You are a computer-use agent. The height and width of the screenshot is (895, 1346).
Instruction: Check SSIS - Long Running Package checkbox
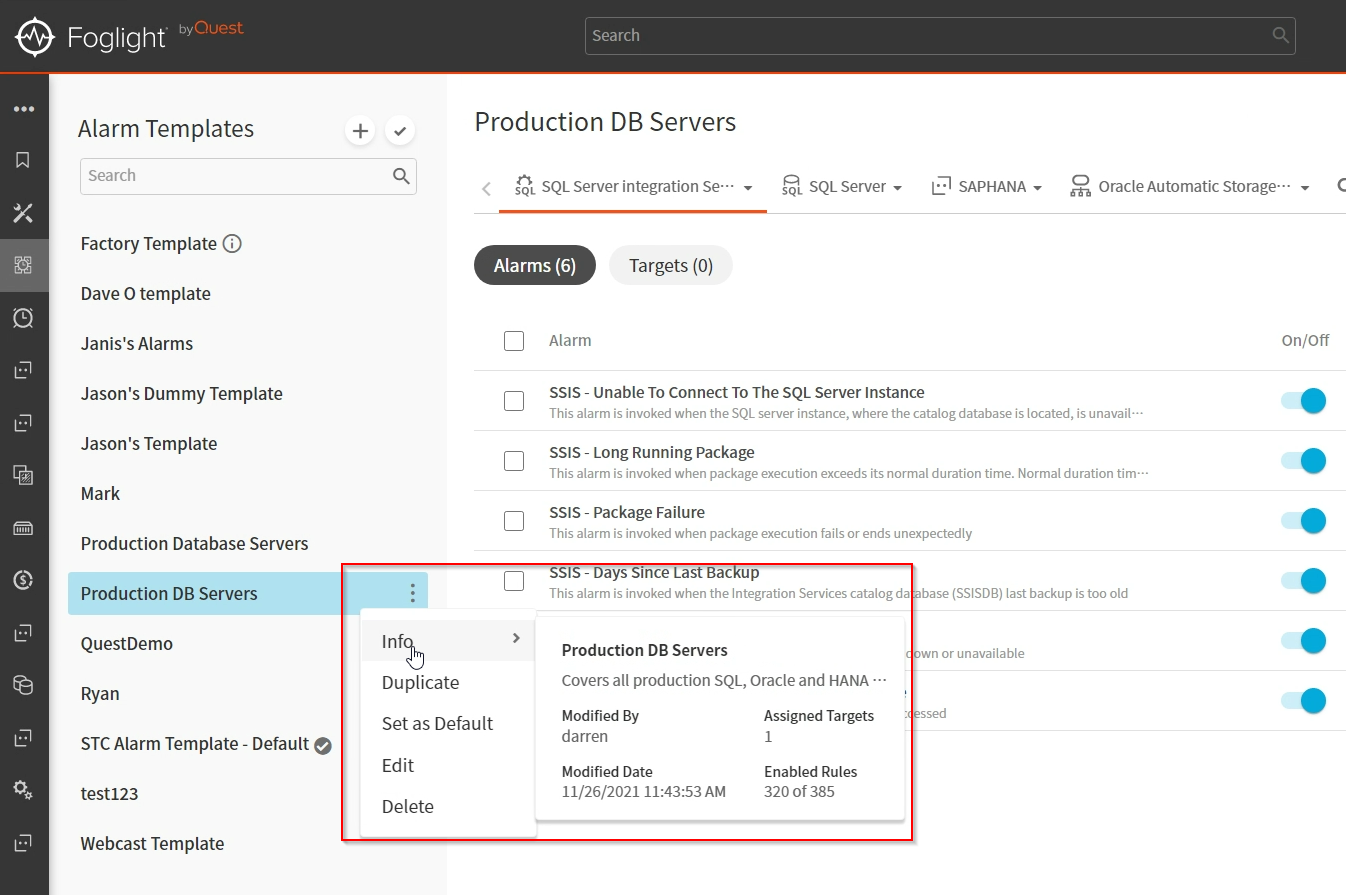coord(514,461)
